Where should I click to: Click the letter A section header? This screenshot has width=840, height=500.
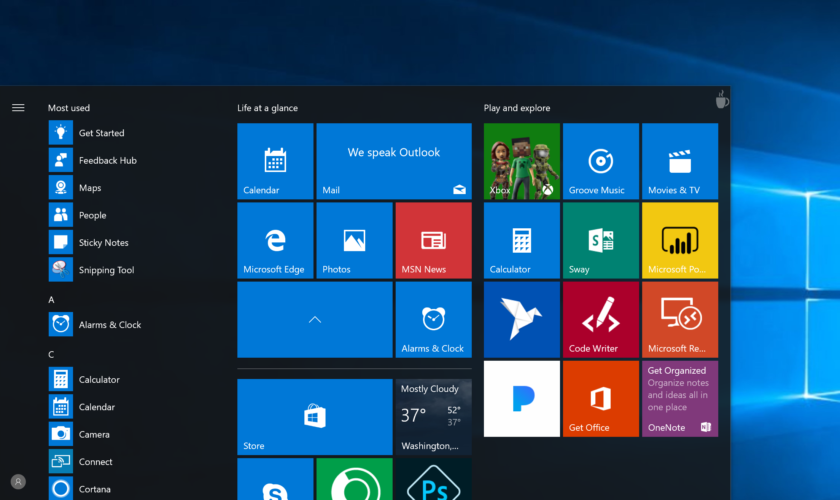pyautogui.click(x=51, y=300)
